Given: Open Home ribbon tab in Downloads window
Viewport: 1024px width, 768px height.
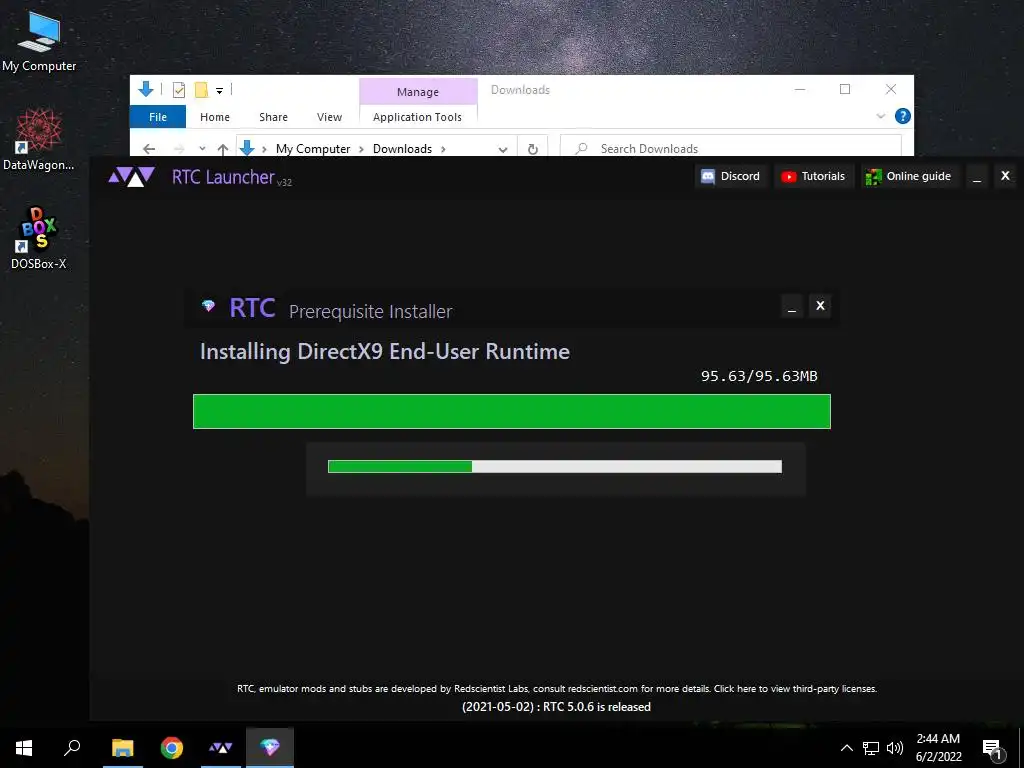Looking at the screenshot, I should coord(215,117).
